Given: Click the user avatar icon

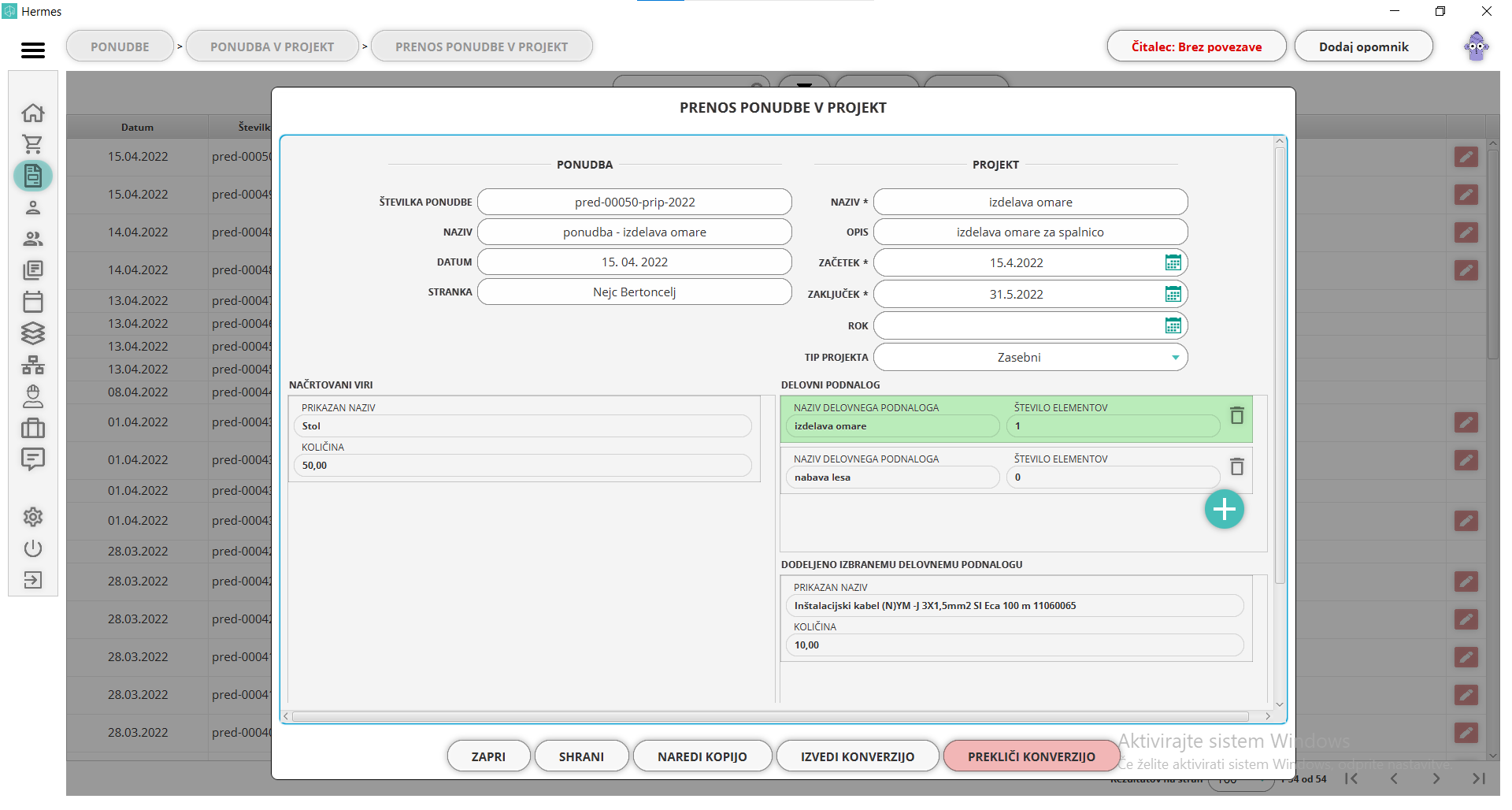Looking at the screenshot, I should coord(1477,46).
